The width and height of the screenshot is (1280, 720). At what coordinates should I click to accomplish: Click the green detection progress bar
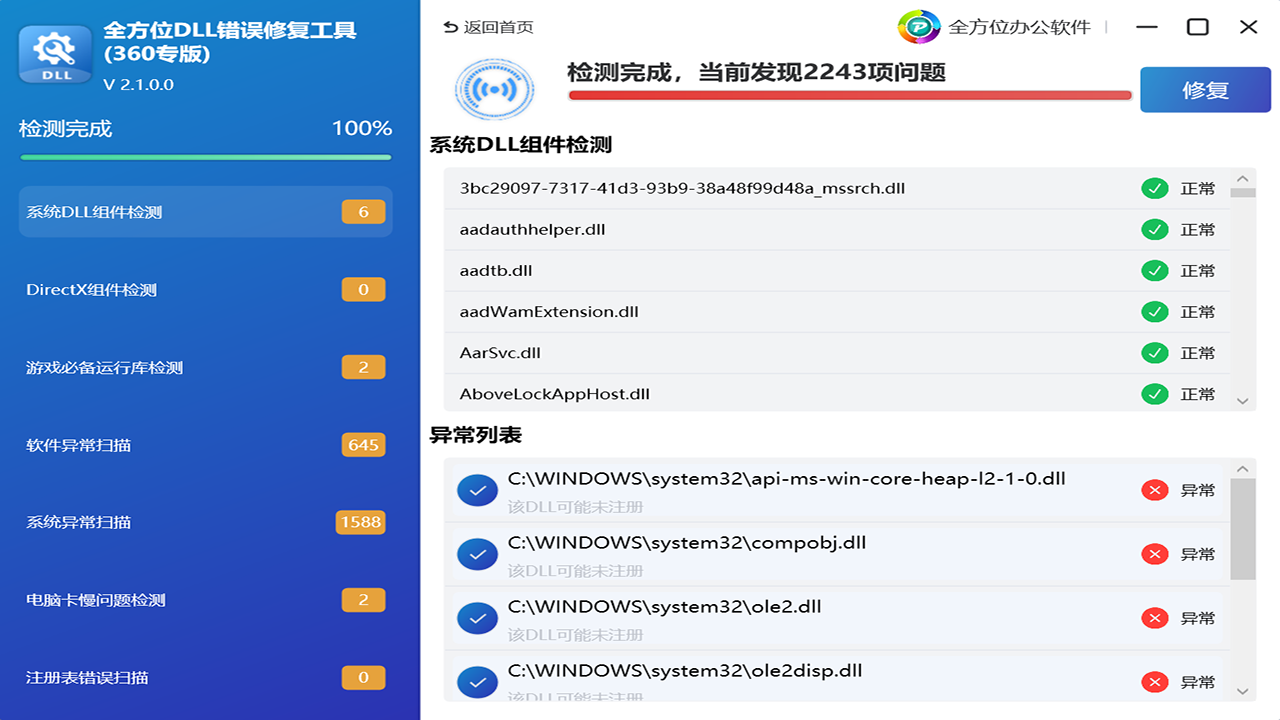coord(205,158)
